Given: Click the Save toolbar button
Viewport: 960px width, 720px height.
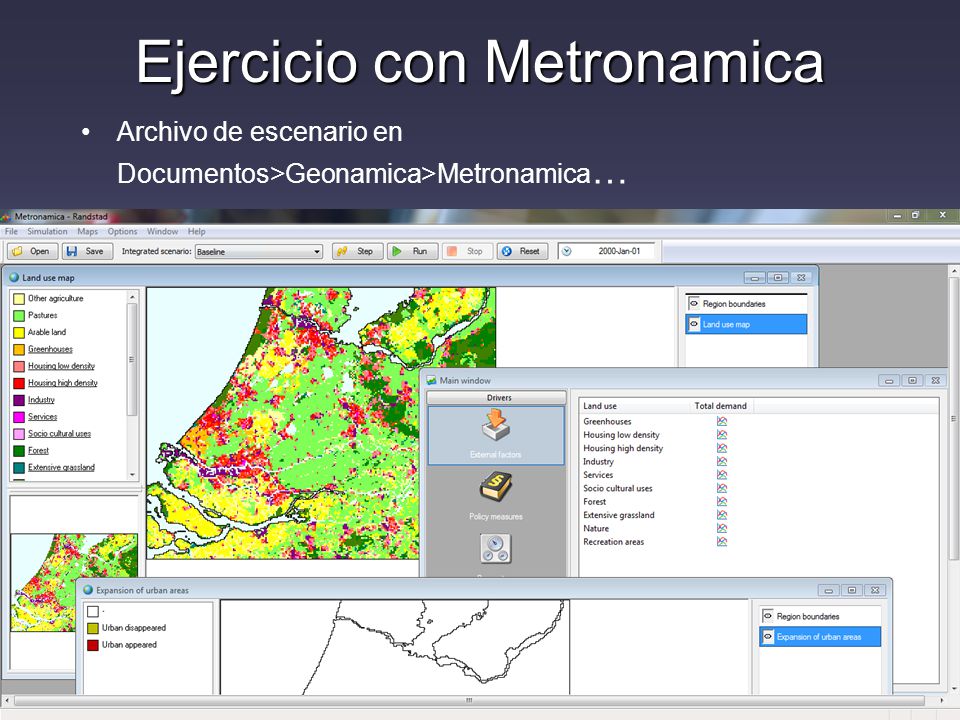Looking at the screenshot, I should click(x=87, y=251).
